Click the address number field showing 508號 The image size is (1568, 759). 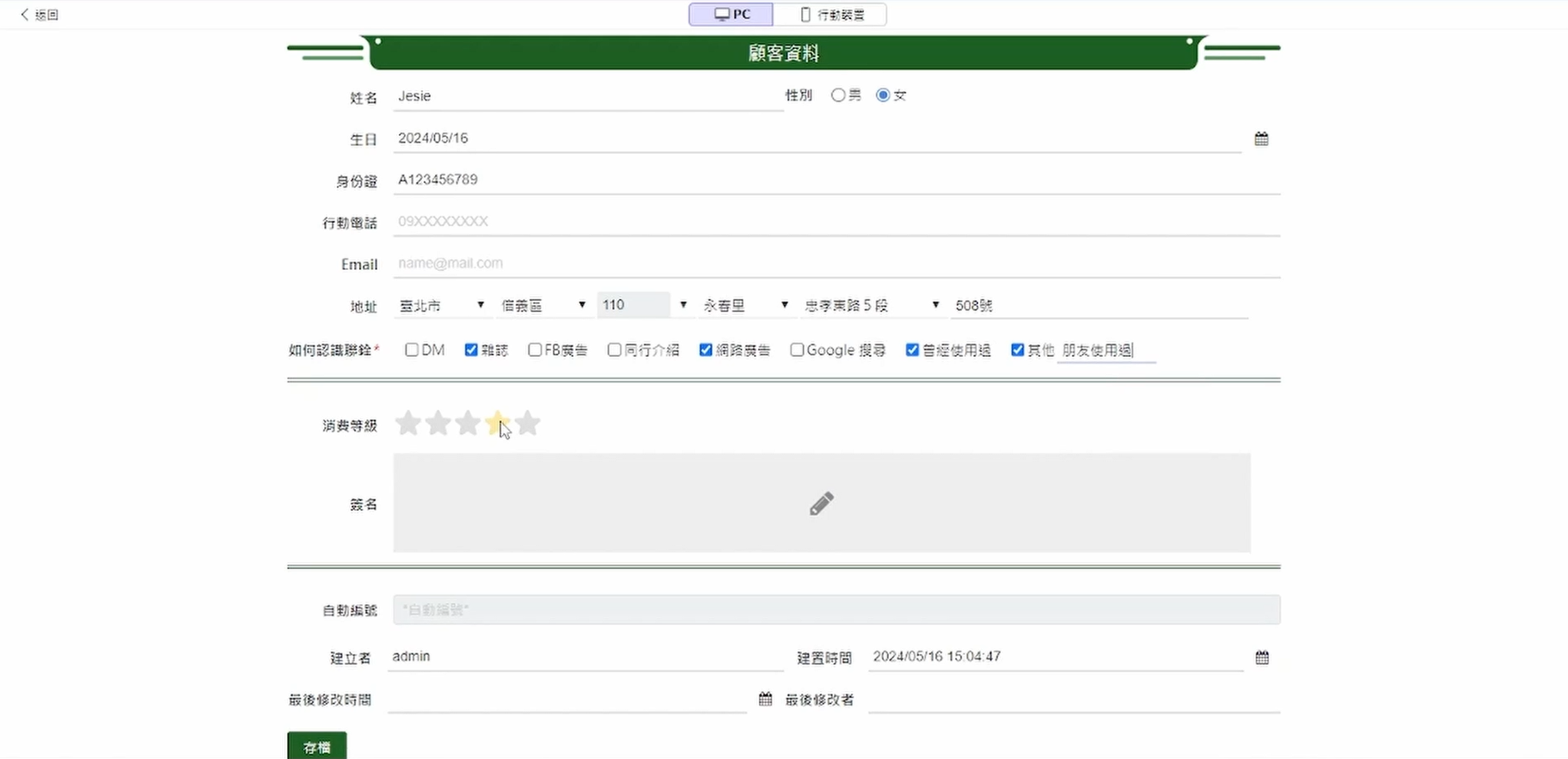1099,305
